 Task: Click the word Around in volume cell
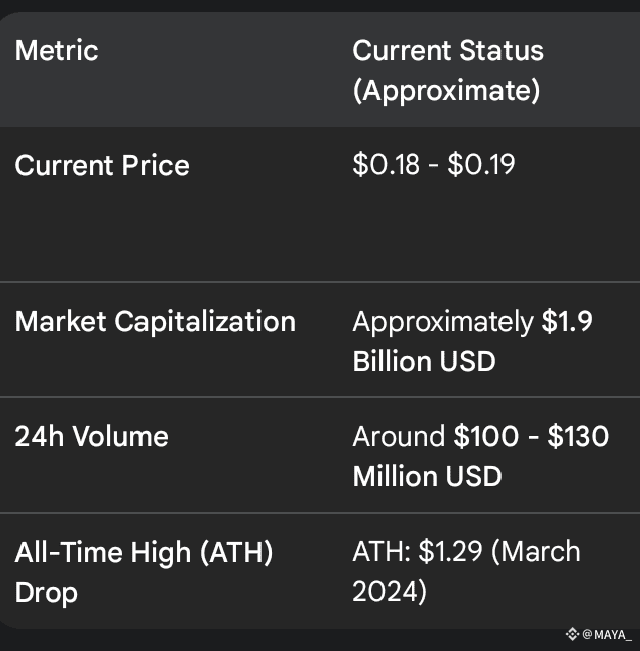click(x=399, y=436)
